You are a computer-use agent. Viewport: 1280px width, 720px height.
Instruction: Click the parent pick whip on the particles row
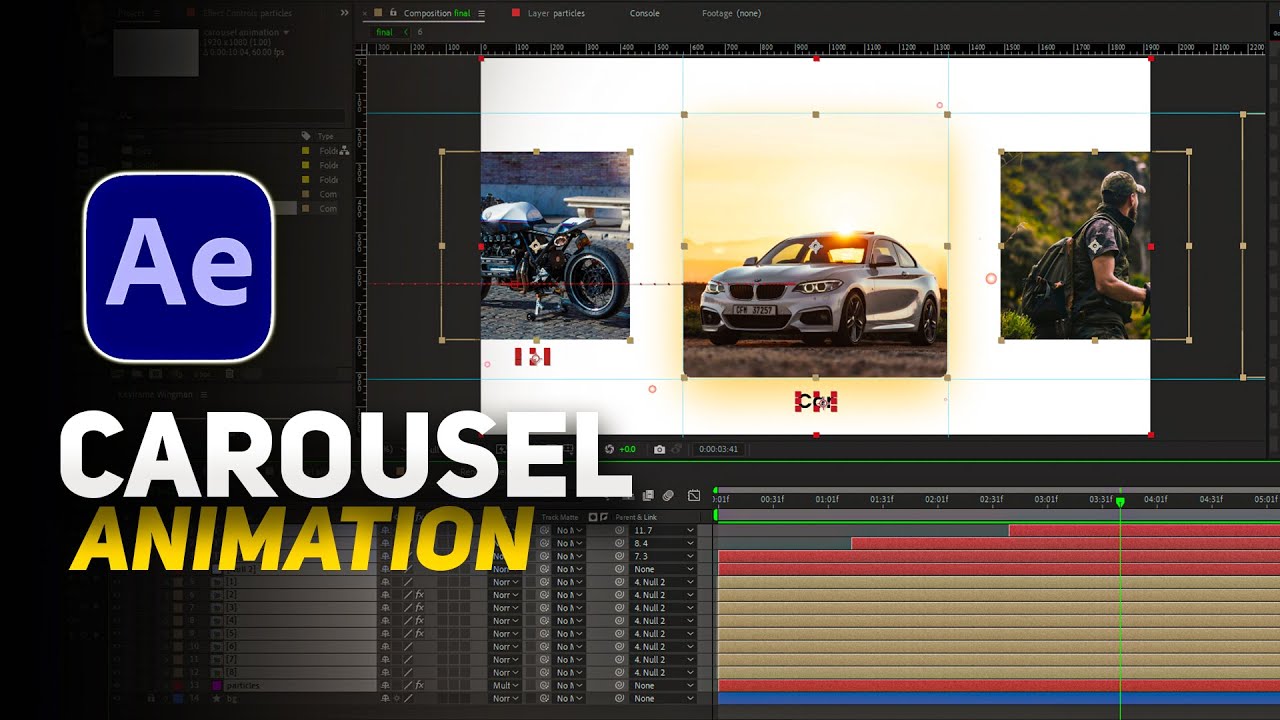click(x=622, y=686)
